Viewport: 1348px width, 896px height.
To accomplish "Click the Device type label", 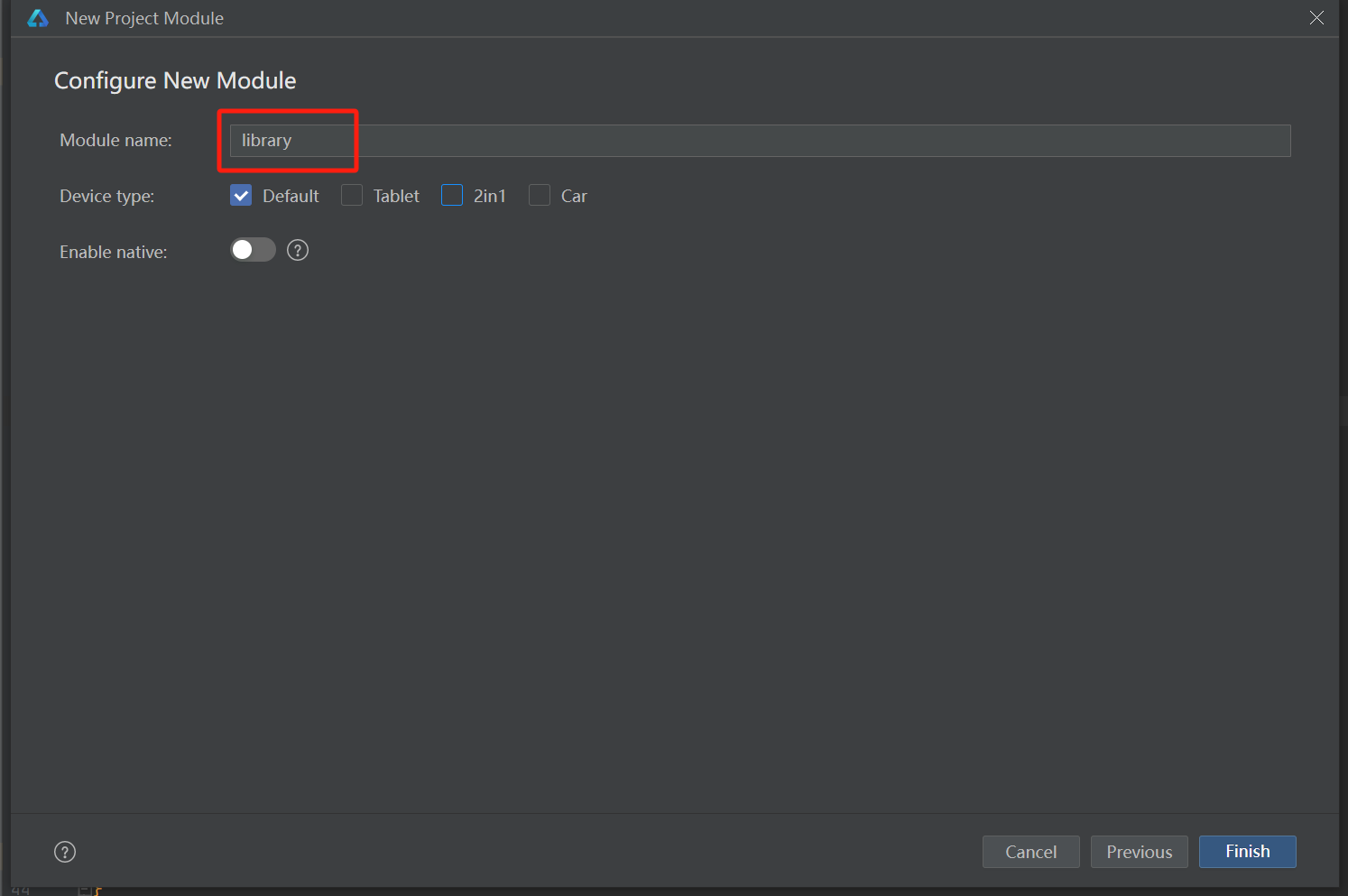I will point(106,196).
